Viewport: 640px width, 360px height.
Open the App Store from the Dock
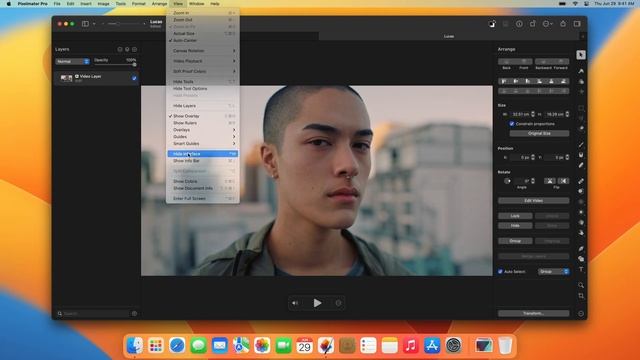click(x=432, y=346)
